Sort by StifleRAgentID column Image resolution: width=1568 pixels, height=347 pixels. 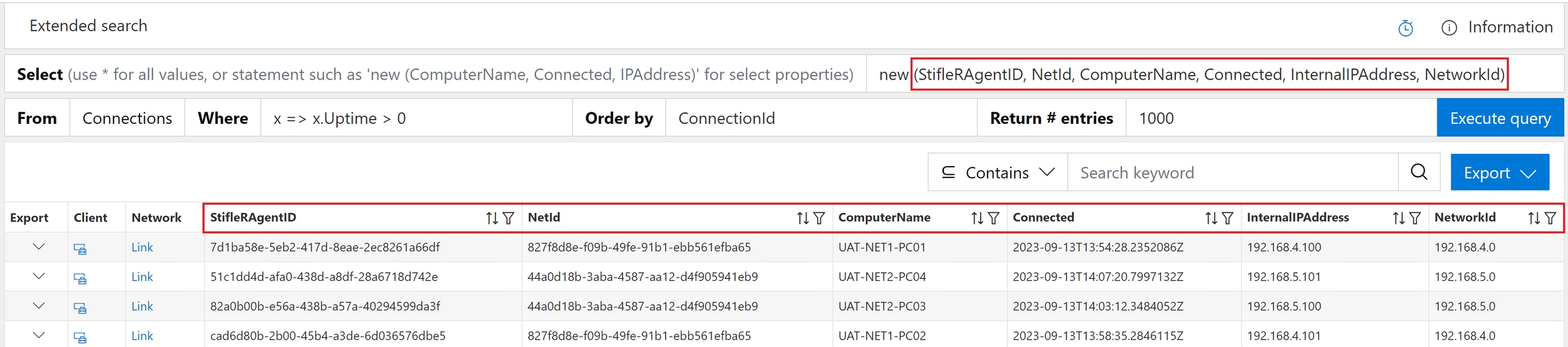tap(491, 218)
